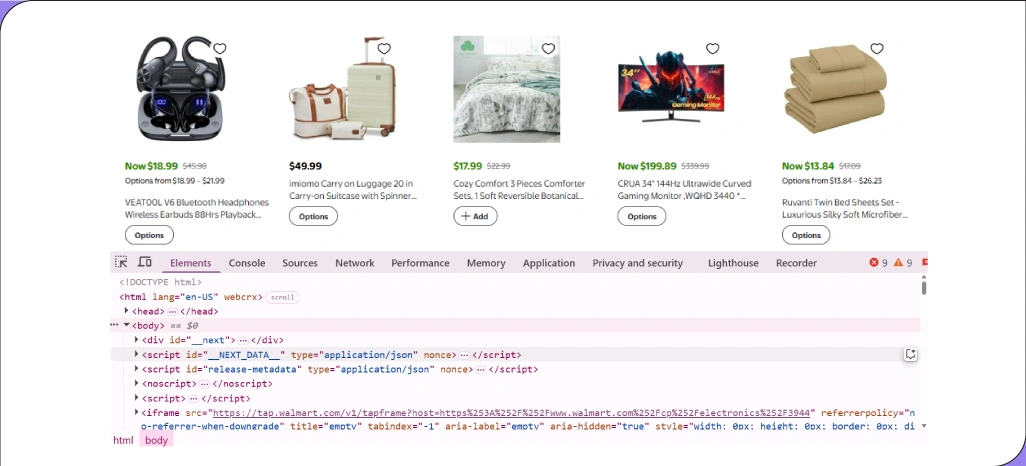
Task: Favorite the Cozy Comfort comforter set
Action: point(548,48)
